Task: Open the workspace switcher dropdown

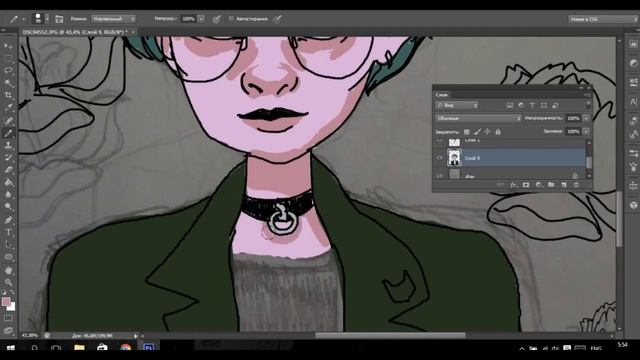Action: (x=602, y=19)
